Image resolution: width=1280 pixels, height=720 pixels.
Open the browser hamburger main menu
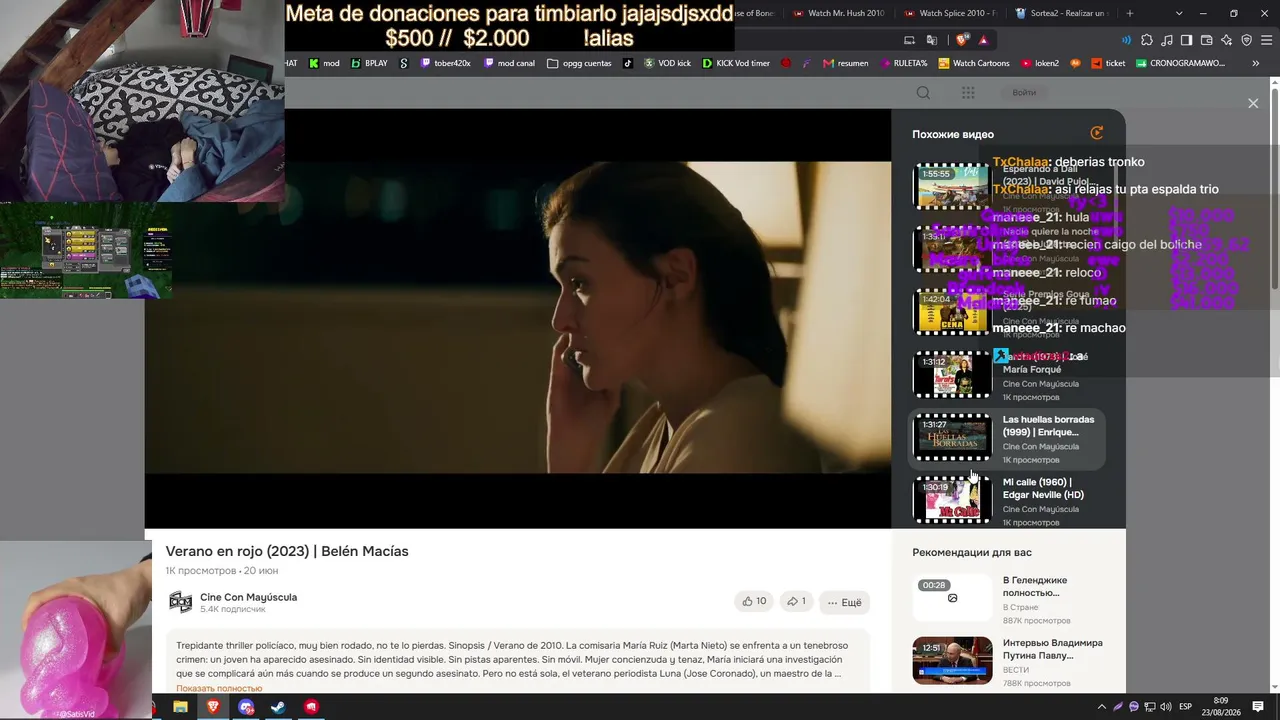point(1266,40)
